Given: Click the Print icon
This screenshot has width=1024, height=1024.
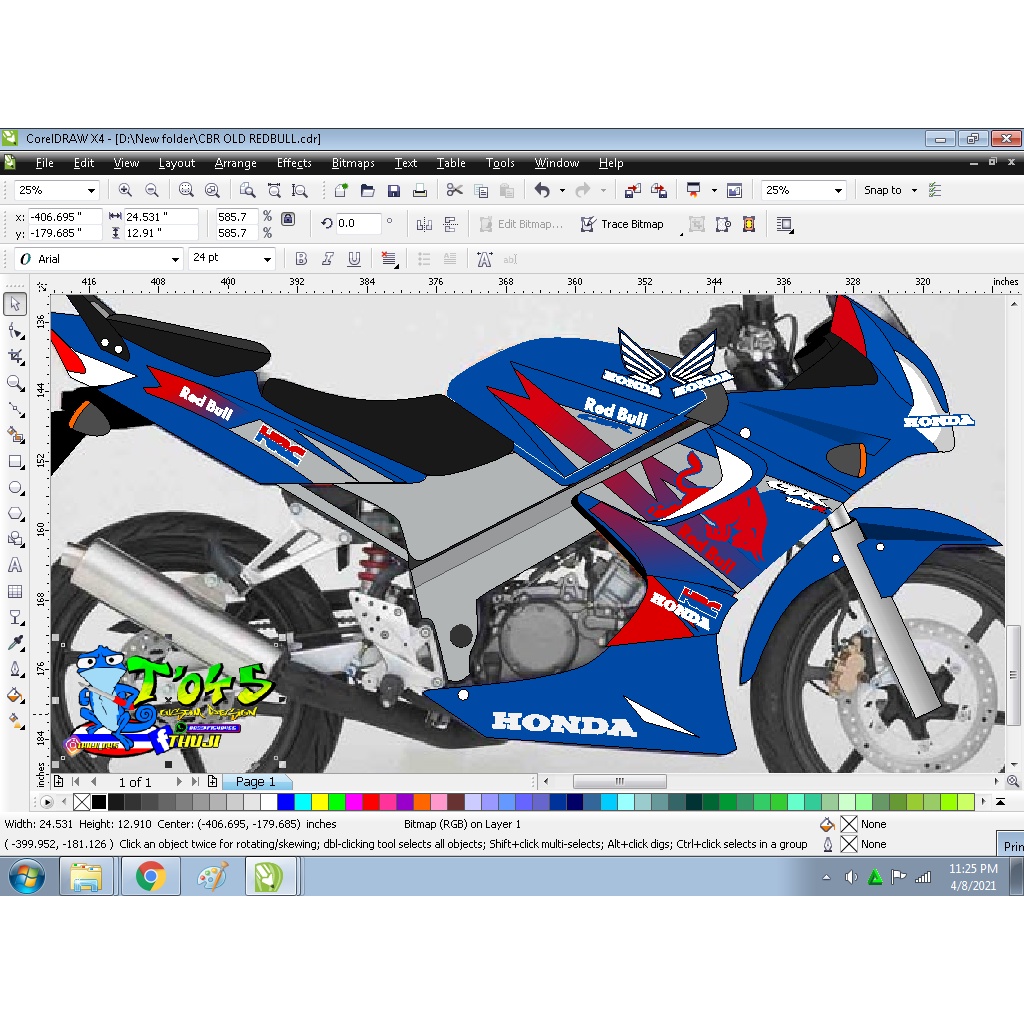Looking at the screenshot, I should (x=420, y=190).
